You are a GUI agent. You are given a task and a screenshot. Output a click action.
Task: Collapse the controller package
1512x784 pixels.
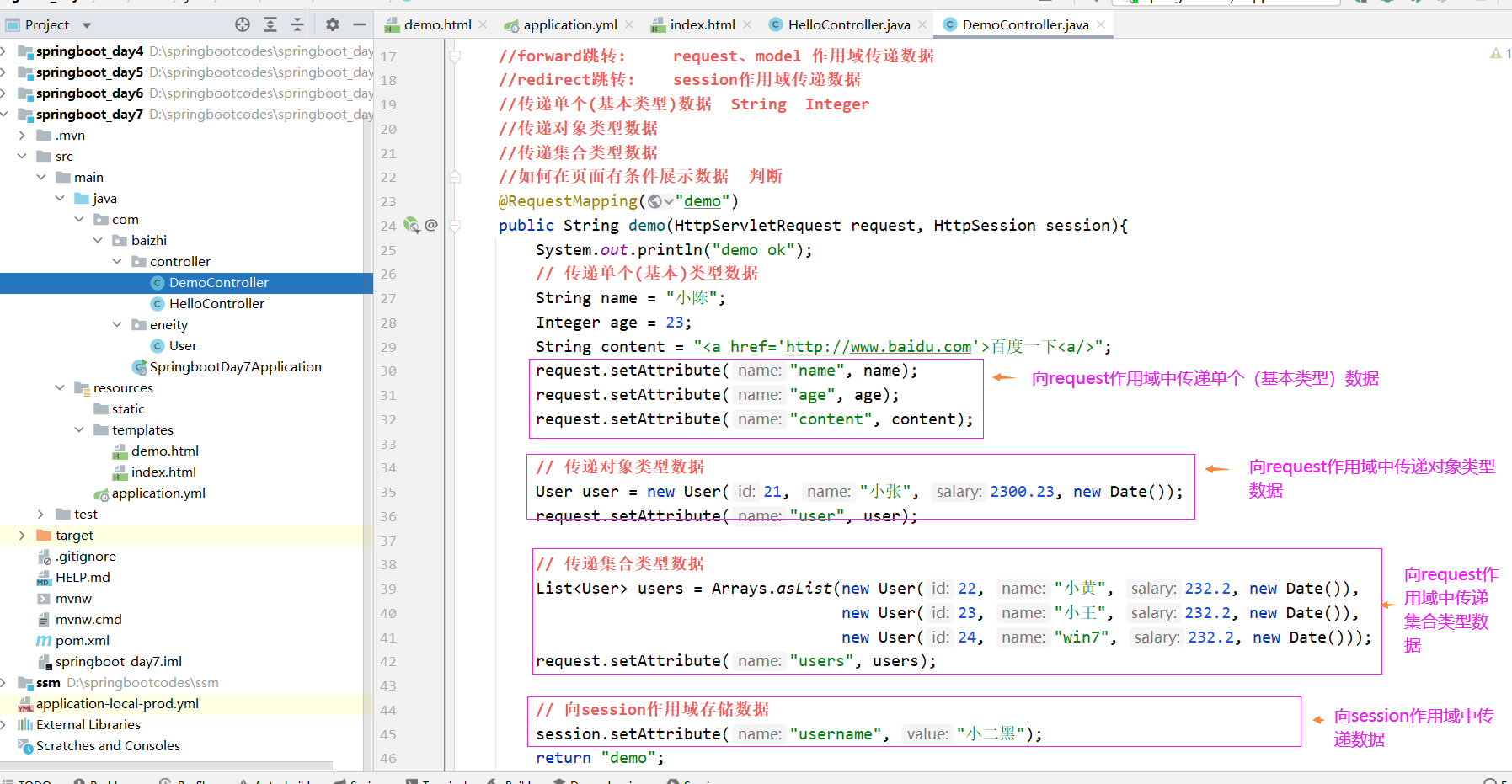(117, 262)
